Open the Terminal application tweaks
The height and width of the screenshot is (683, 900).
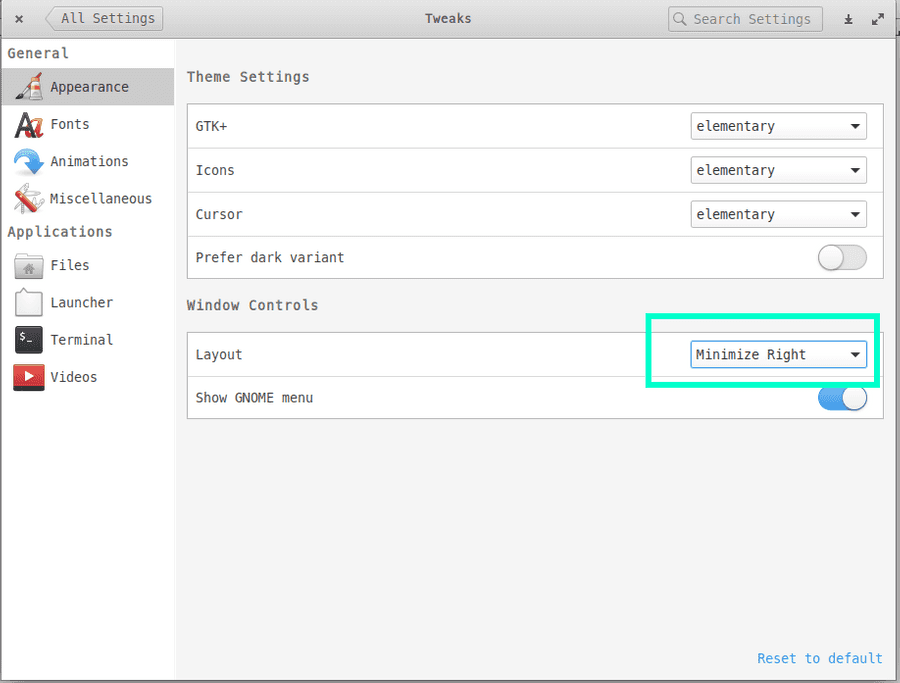(88, 340)
